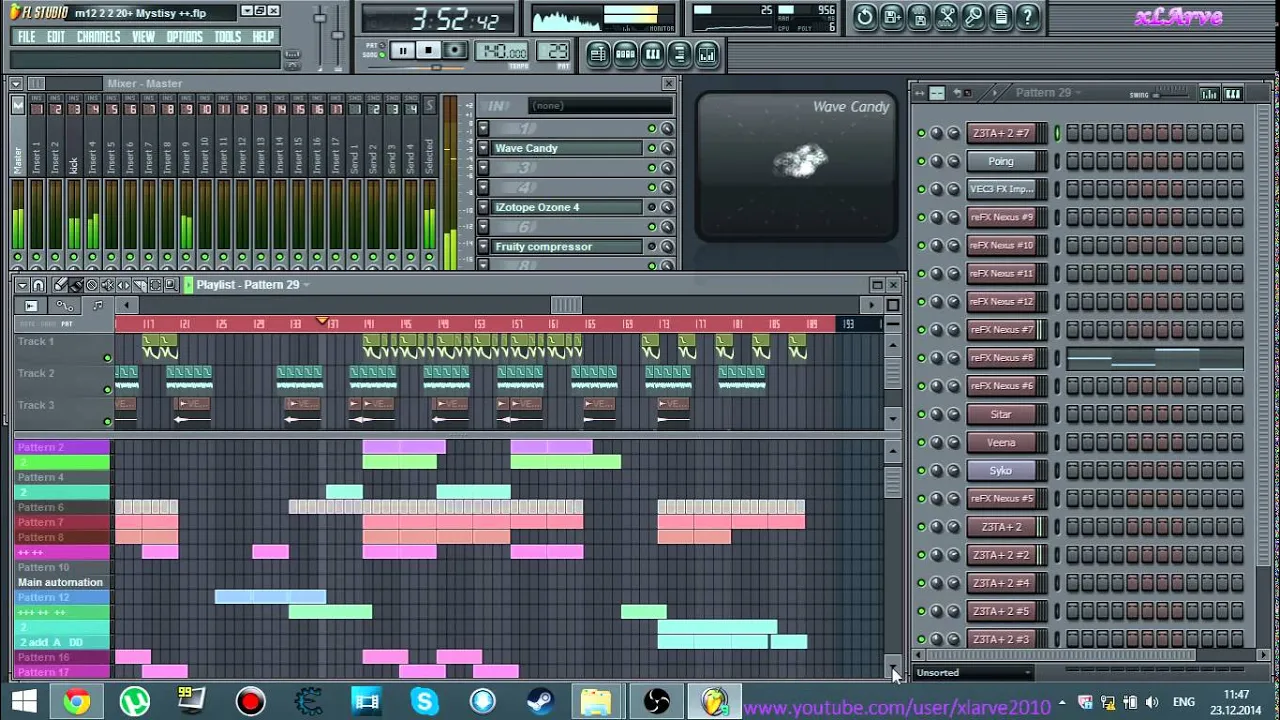Image resolution: width=1280 pixels, height=720 pixels.
Task: Click the pattern number 29 display
Action: point(554,52)
